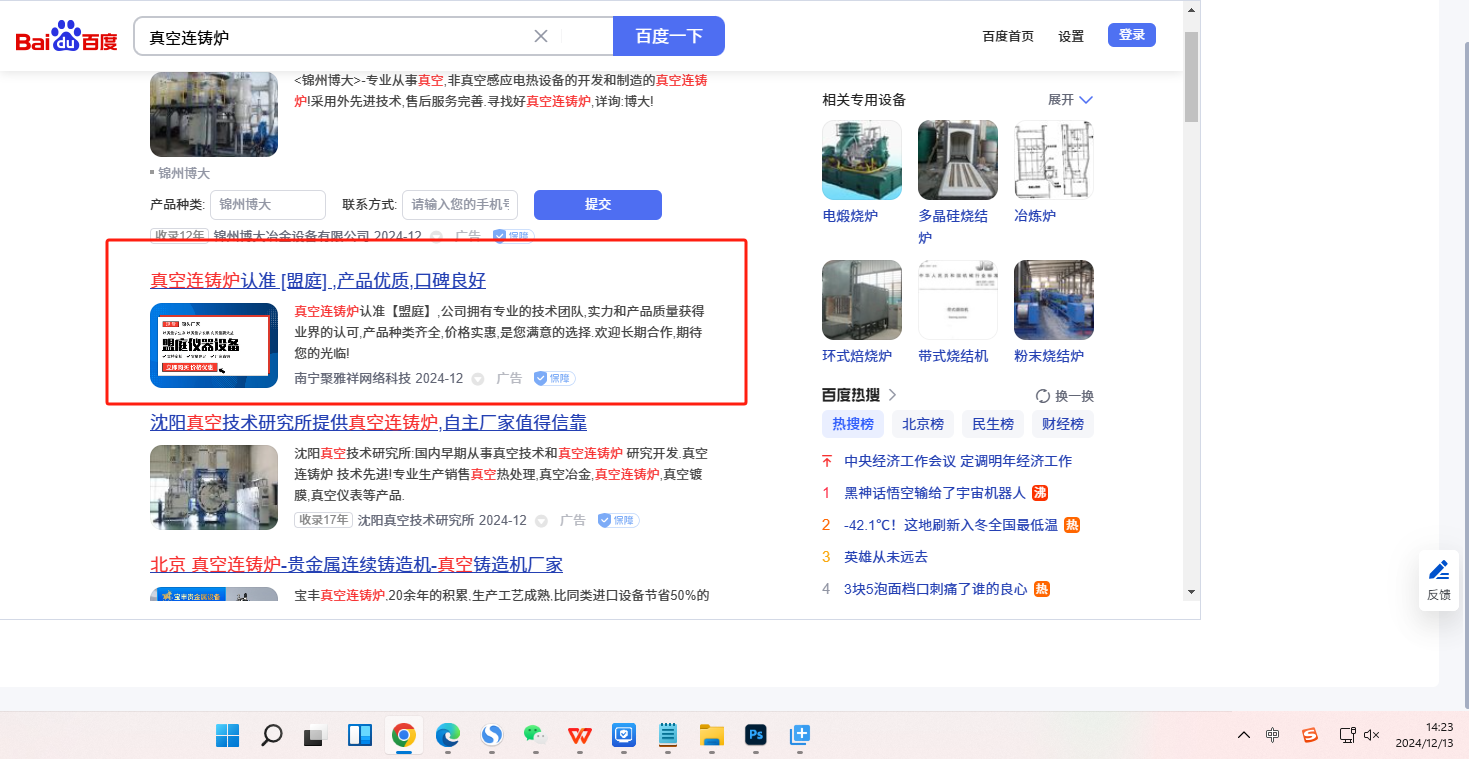Click the Baidu logo
Screen dimensions: 1469x759
(66, 37)
